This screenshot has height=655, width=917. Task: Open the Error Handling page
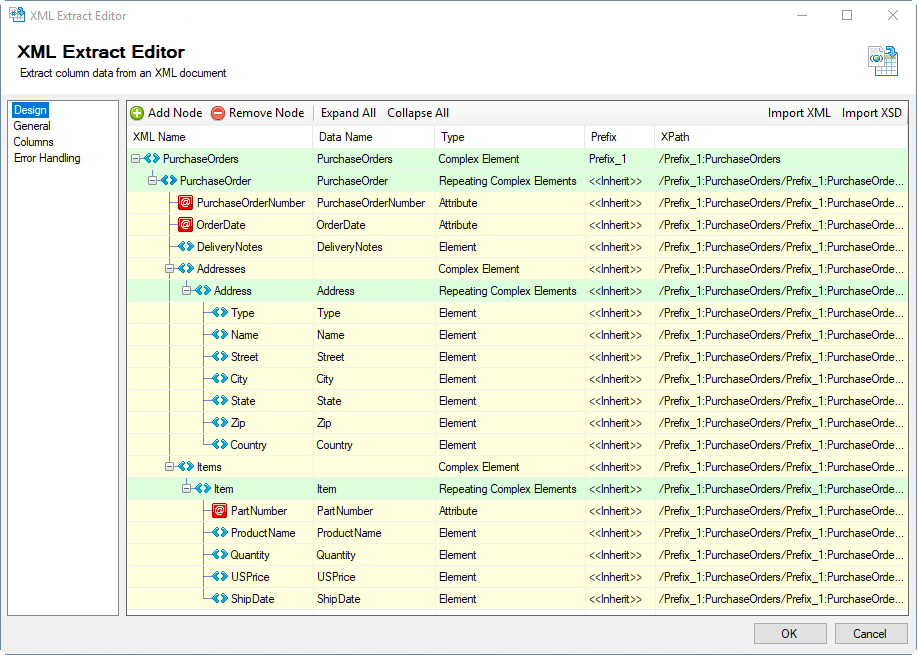47,158
